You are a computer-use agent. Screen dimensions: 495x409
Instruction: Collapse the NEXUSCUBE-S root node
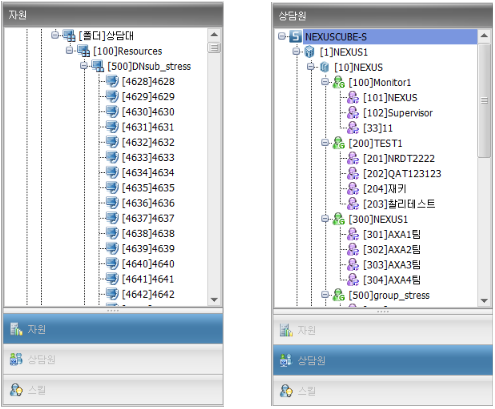tap(282, 36)
